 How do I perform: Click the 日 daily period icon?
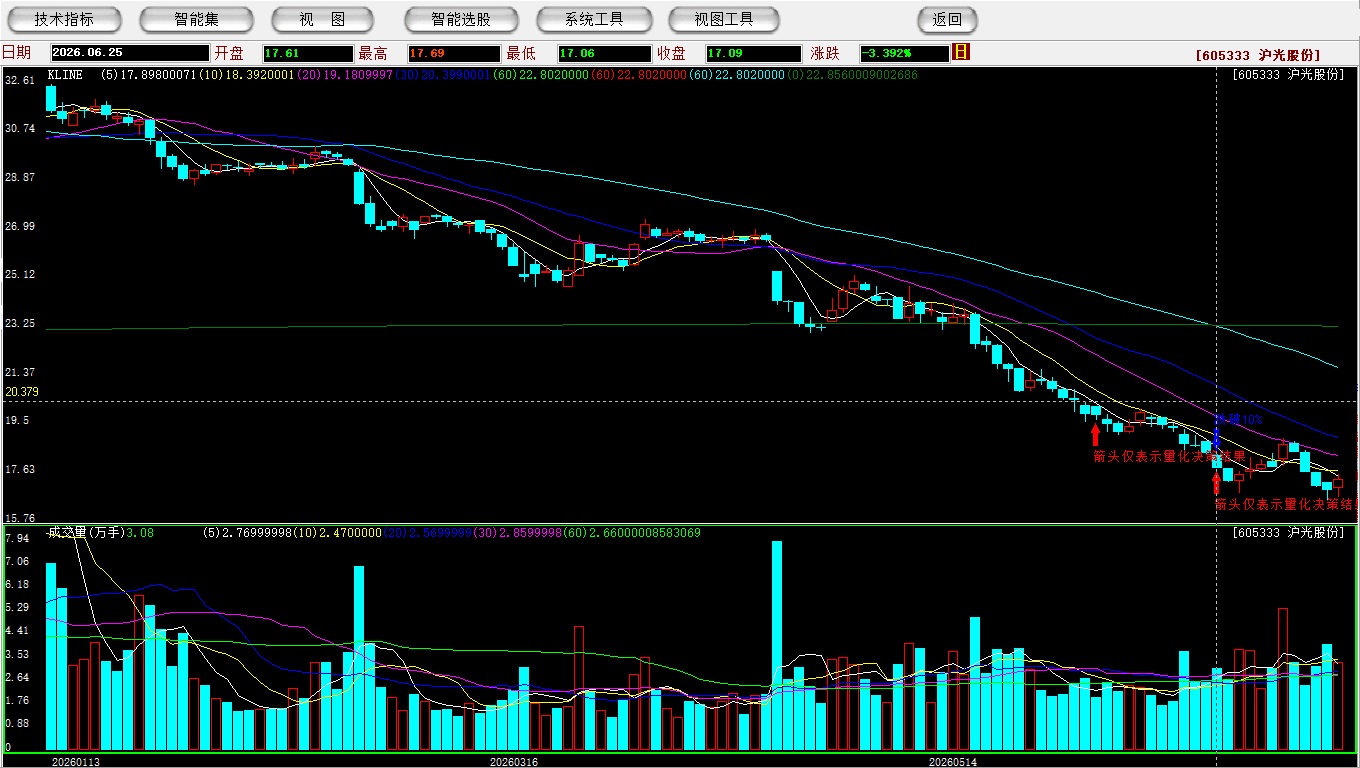[962, 52]
